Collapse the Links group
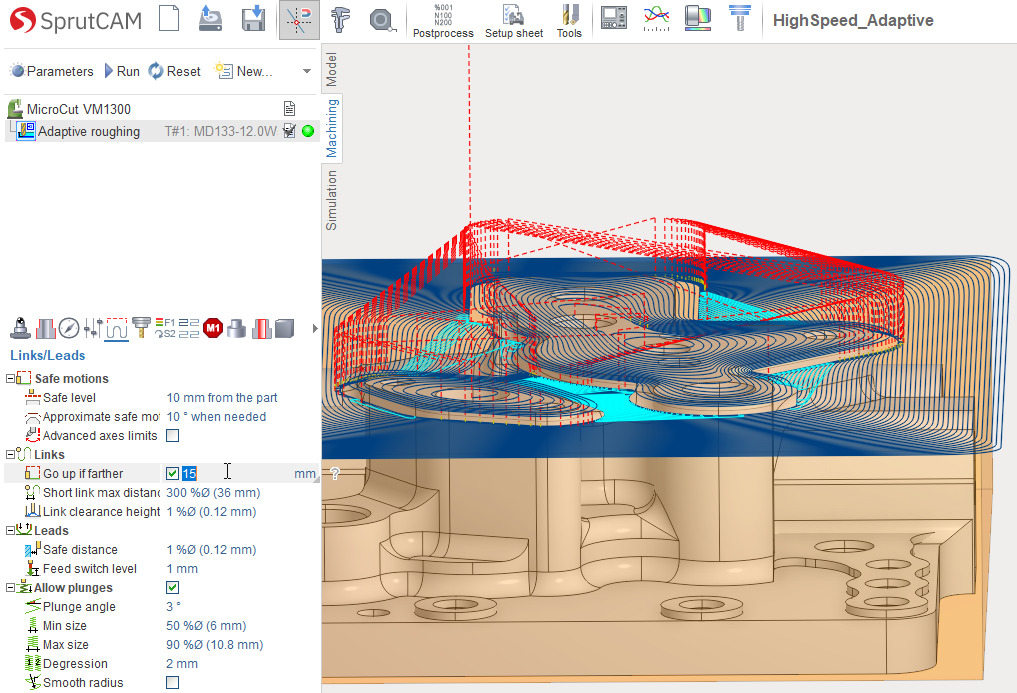 (x=10, y=454)
